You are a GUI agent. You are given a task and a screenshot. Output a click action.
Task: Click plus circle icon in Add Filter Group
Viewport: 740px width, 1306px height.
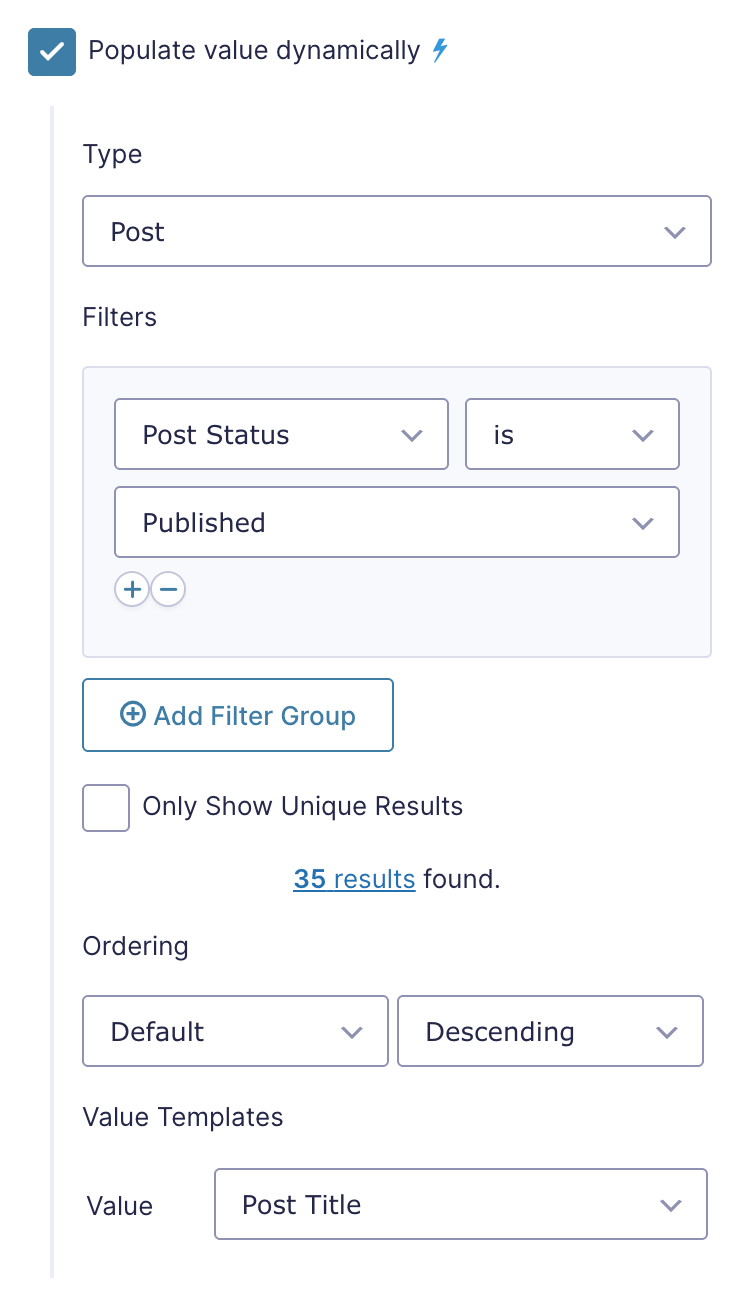pyautogui.click(x=132, y=714)
